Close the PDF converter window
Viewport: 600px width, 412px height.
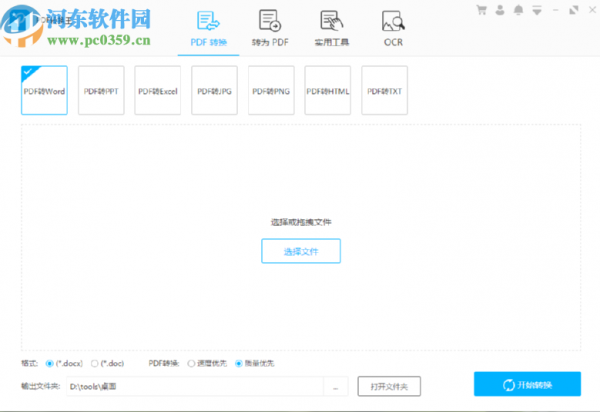pyautogui.click(x=592, y=10)
